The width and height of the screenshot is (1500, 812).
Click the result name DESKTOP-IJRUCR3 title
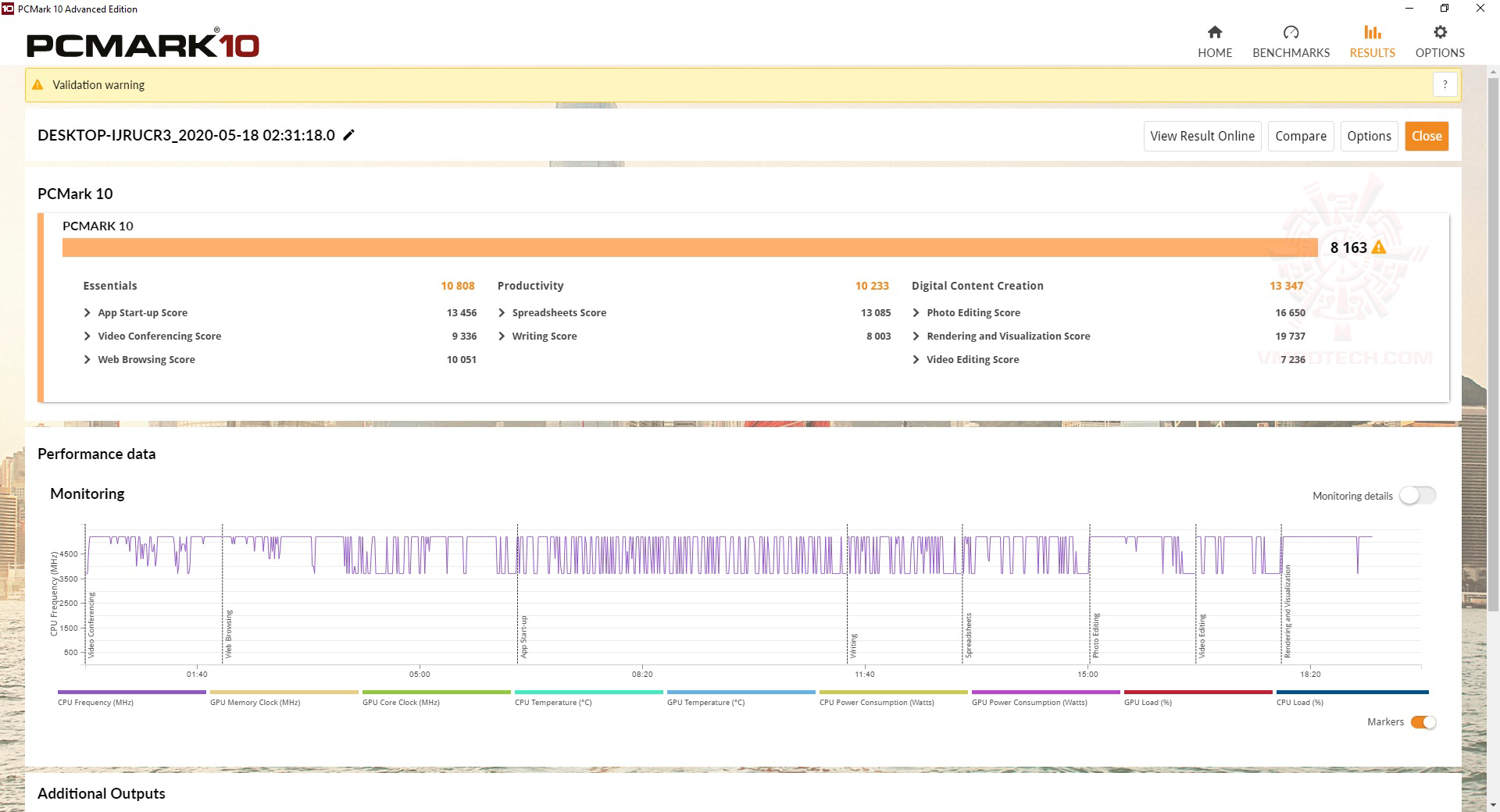[x=186, y=135]
